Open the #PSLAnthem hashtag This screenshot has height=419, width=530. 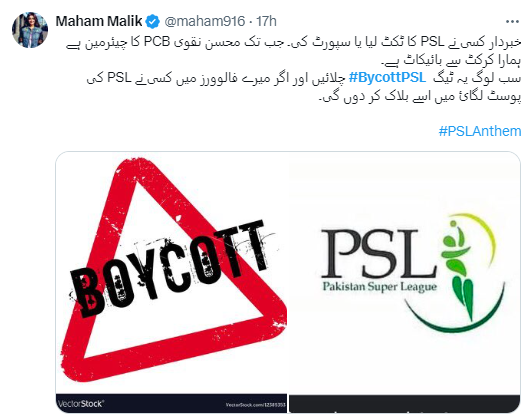tap(480, 131)
